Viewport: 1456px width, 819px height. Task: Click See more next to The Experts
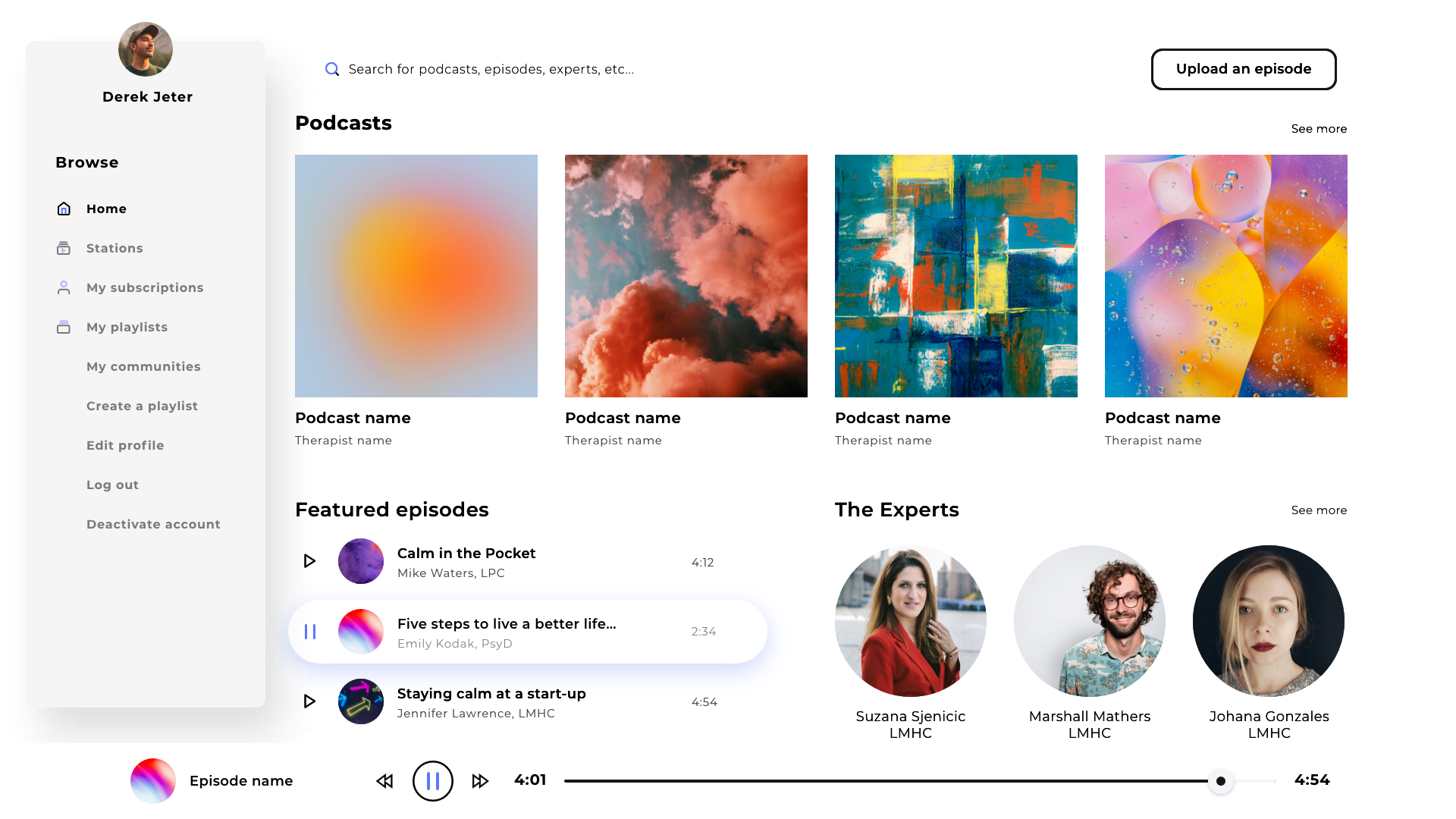1319,510
